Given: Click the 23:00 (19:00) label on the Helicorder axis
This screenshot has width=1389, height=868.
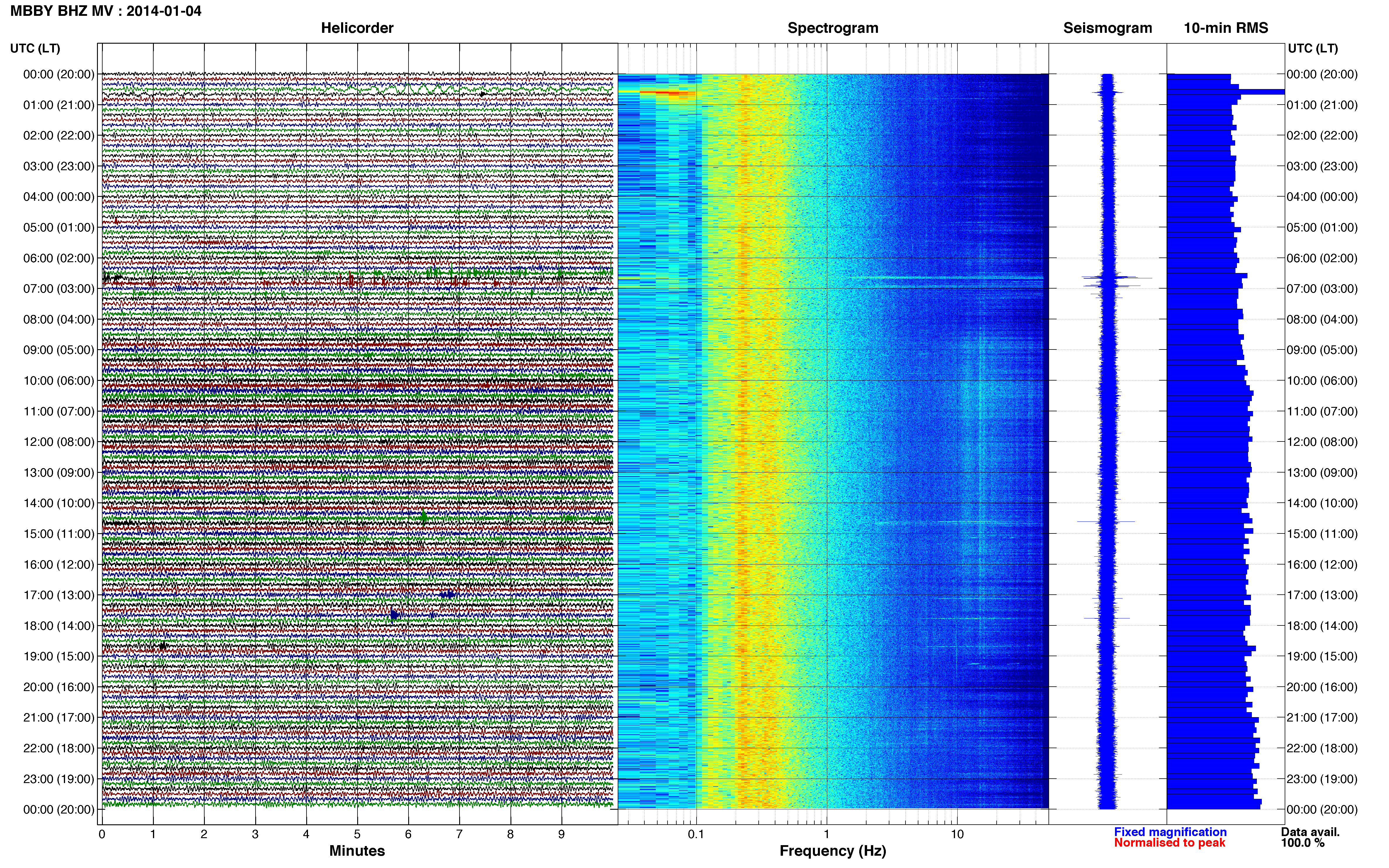Looking at the screenshot, I should (x=59, y=779).
